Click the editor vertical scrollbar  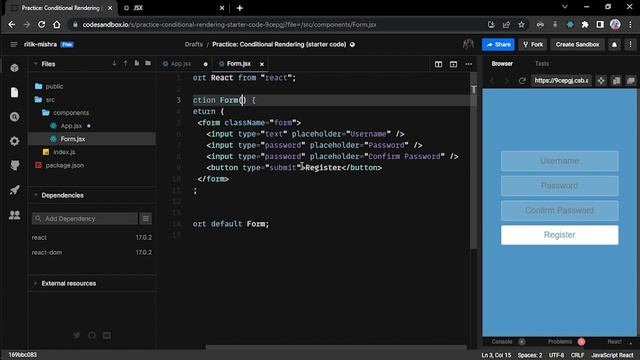[473, 161]
